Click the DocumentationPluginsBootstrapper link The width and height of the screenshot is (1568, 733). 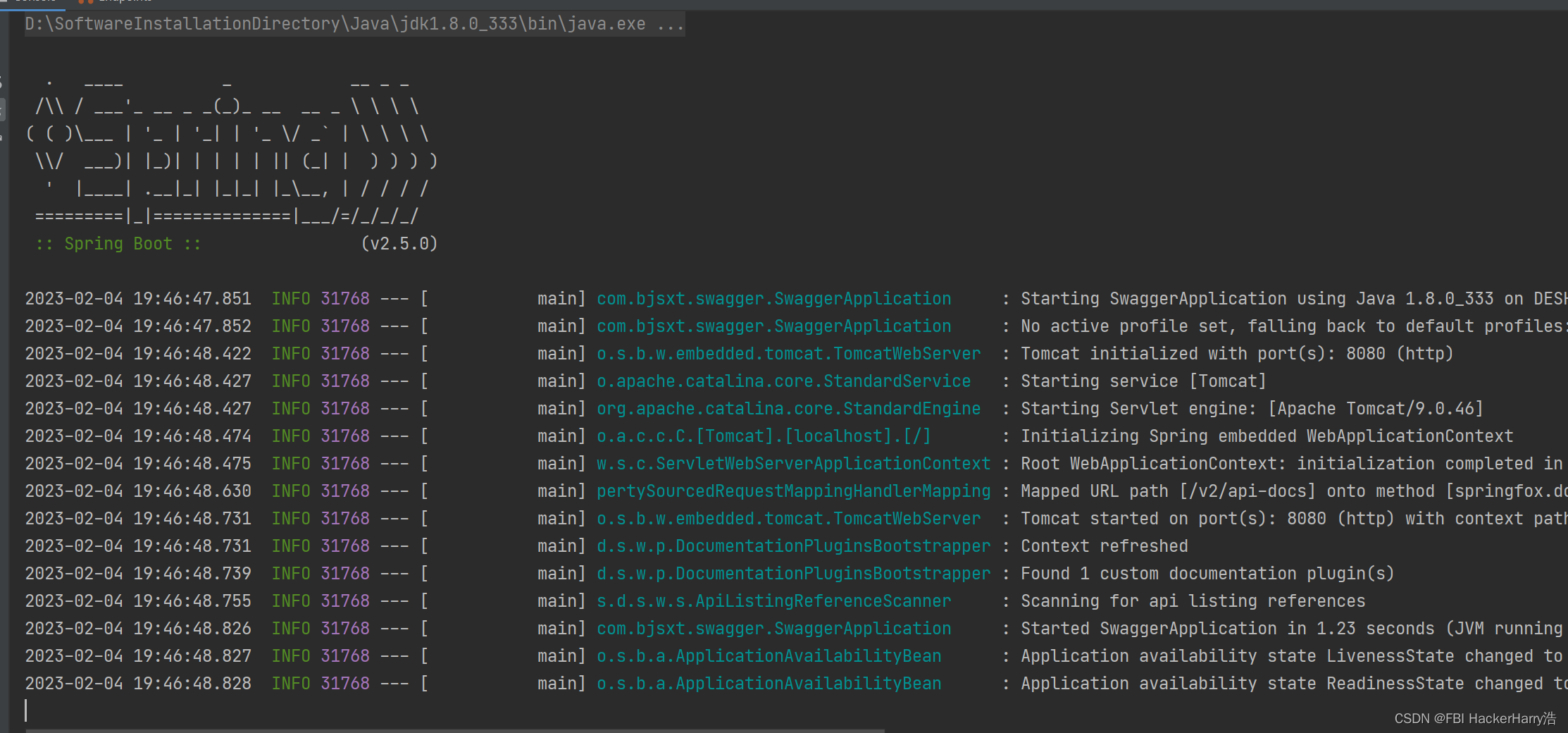coord(793,546)
